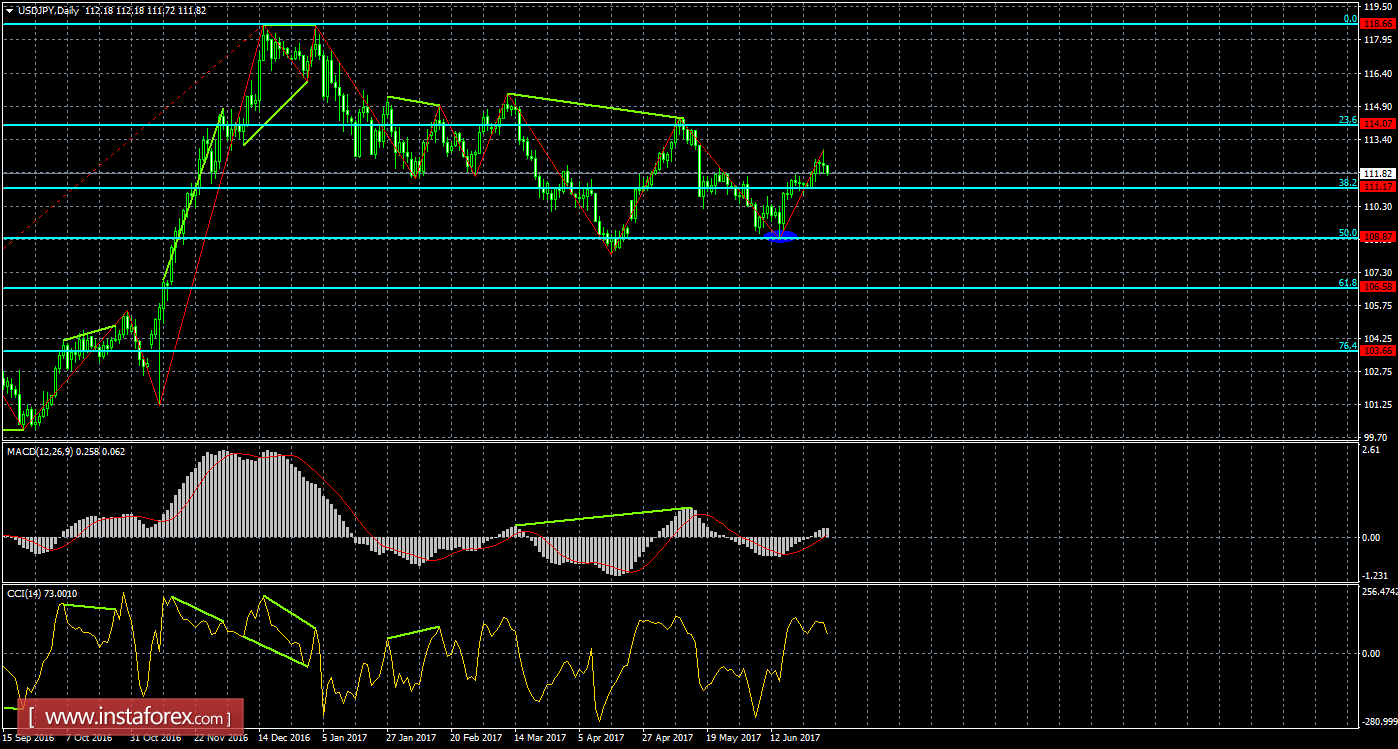Click the 12 Jun 2017 date label
The height and width of the screenshot is (749, 1398).
pos(795,738)
